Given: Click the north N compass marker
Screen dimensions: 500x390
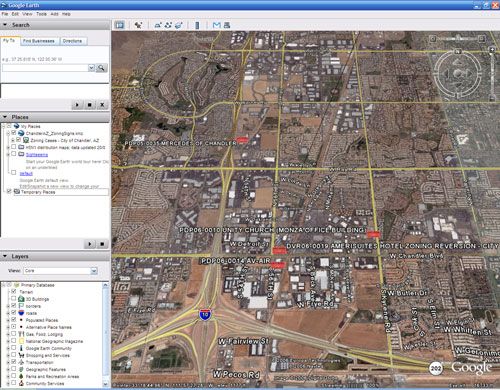Looking at the screenshot, I should (458, 51).
